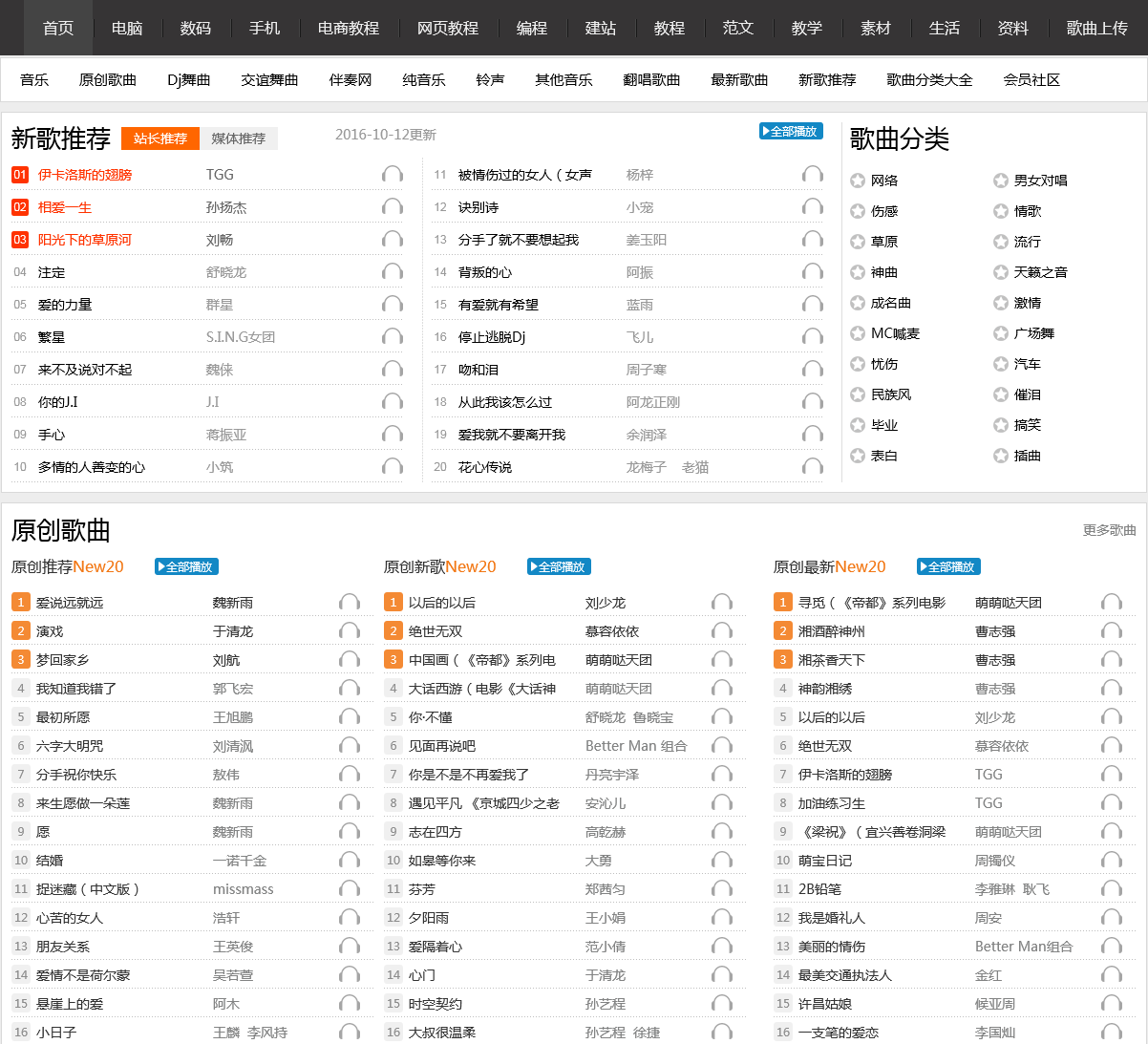Click star icon beside MC喊麦 category

tap(858, 333)
